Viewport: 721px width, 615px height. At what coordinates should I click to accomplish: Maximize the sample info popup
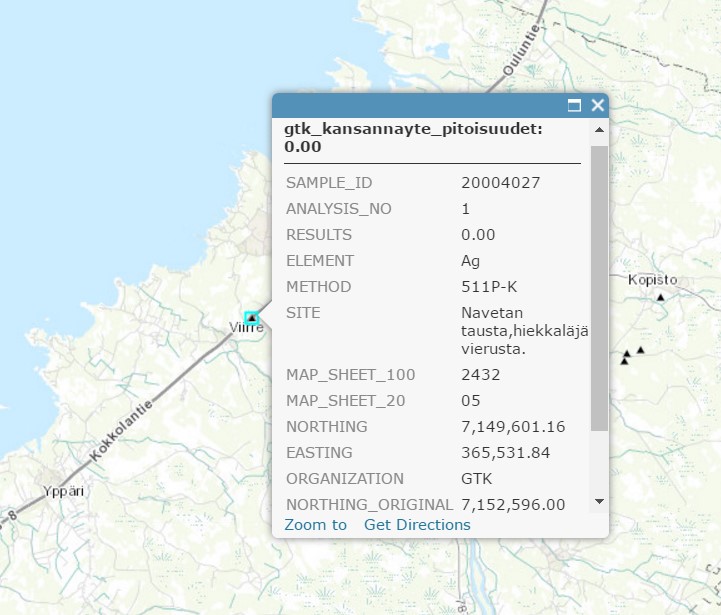[575, 105]
